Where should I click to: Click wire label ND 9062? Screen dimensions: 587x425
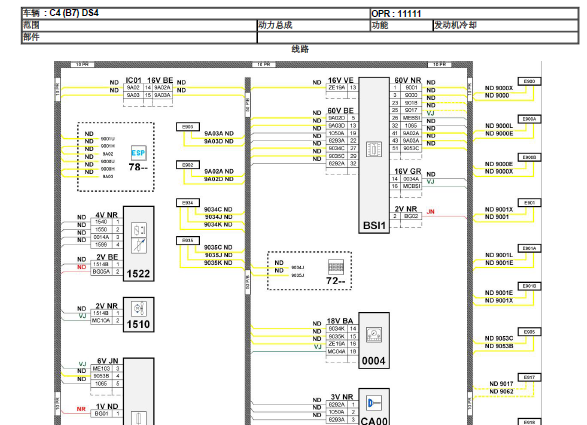501,392
